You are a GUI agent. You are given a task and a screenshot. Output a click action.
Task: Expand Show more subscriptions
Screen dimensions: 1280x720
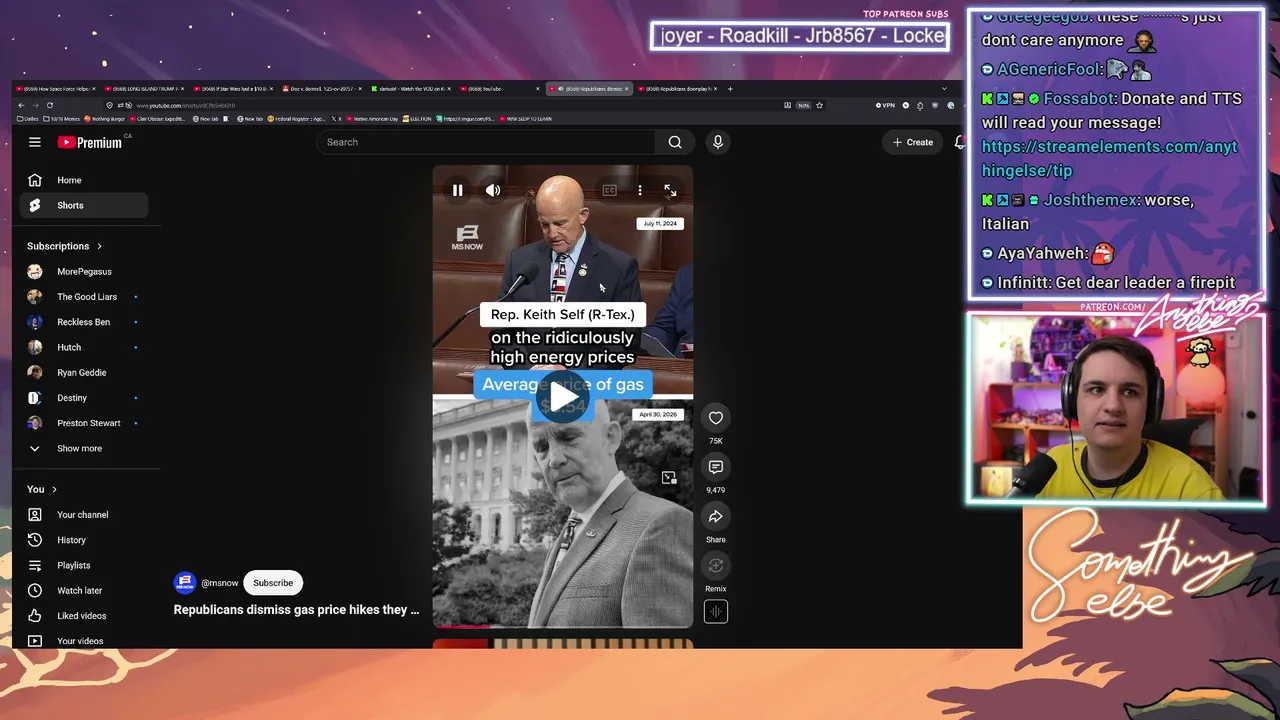click(x=80, y=449)
